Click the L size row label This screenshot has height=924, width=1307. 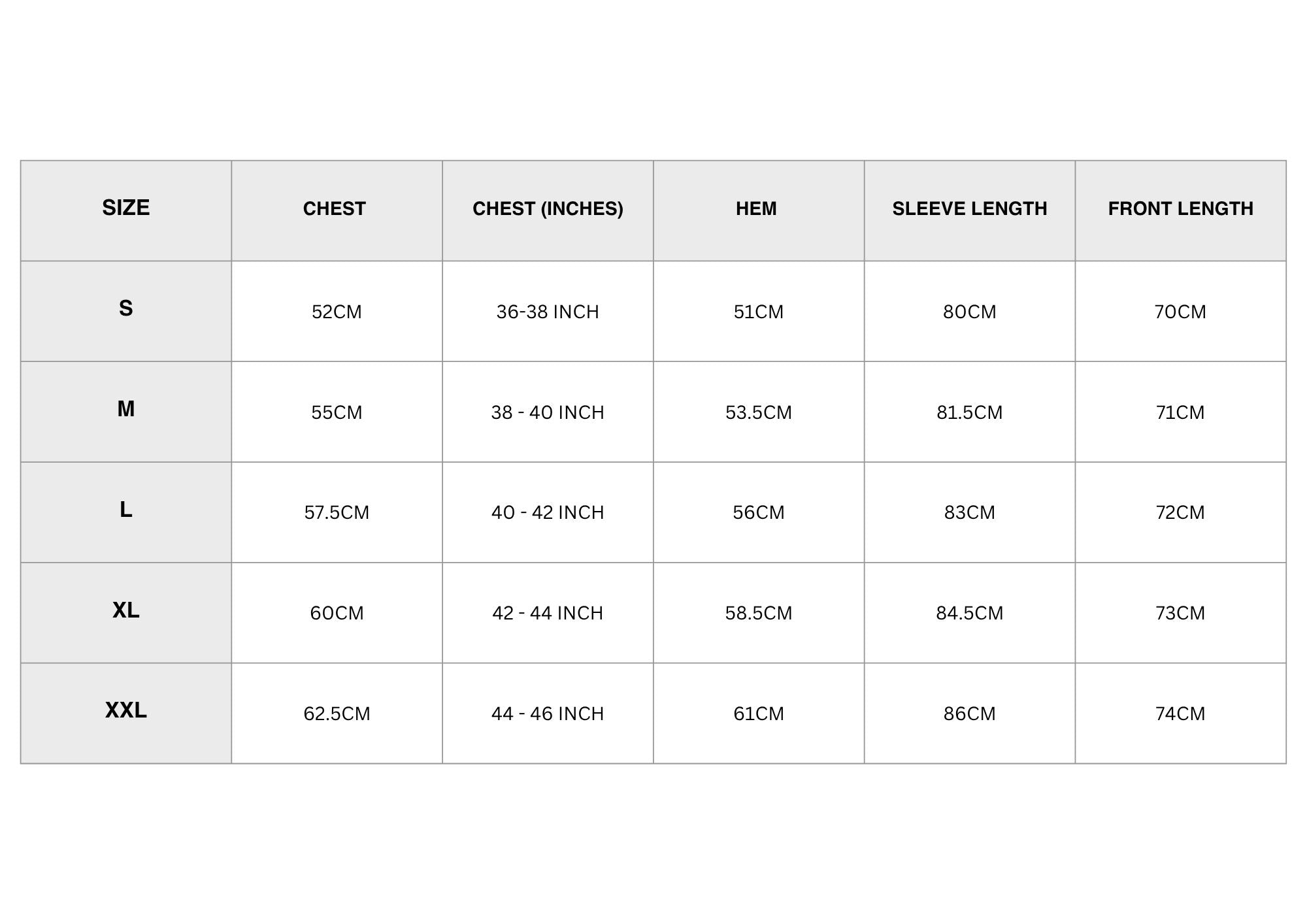(126, 510)
